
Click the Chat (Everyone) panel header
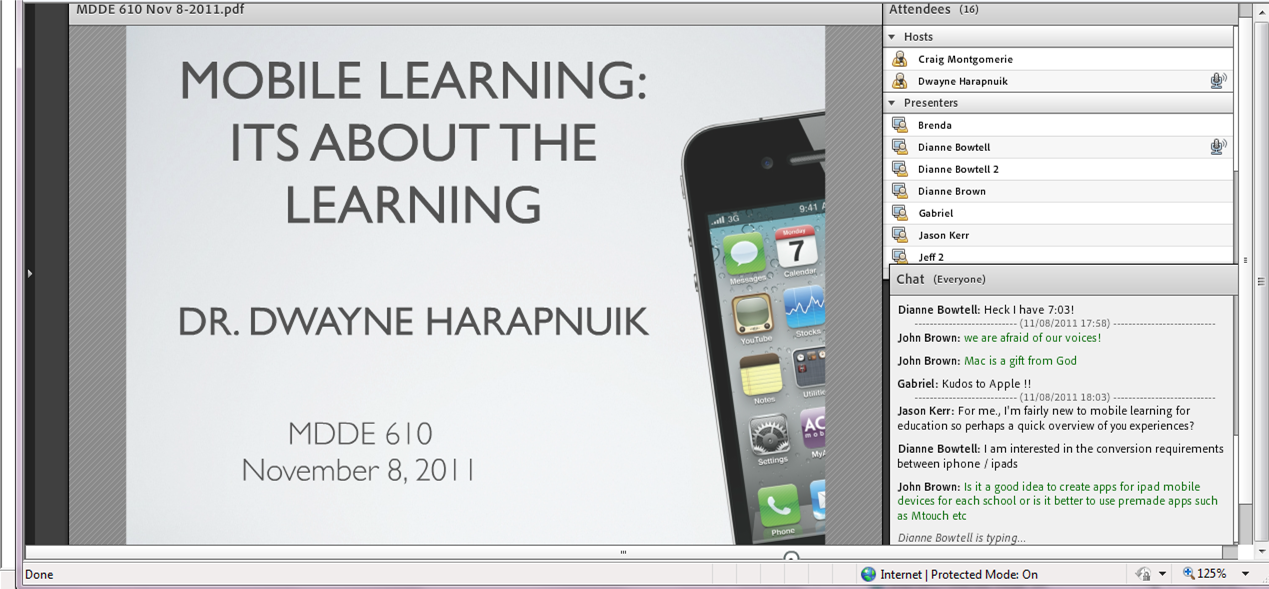tap(1062, 279)
